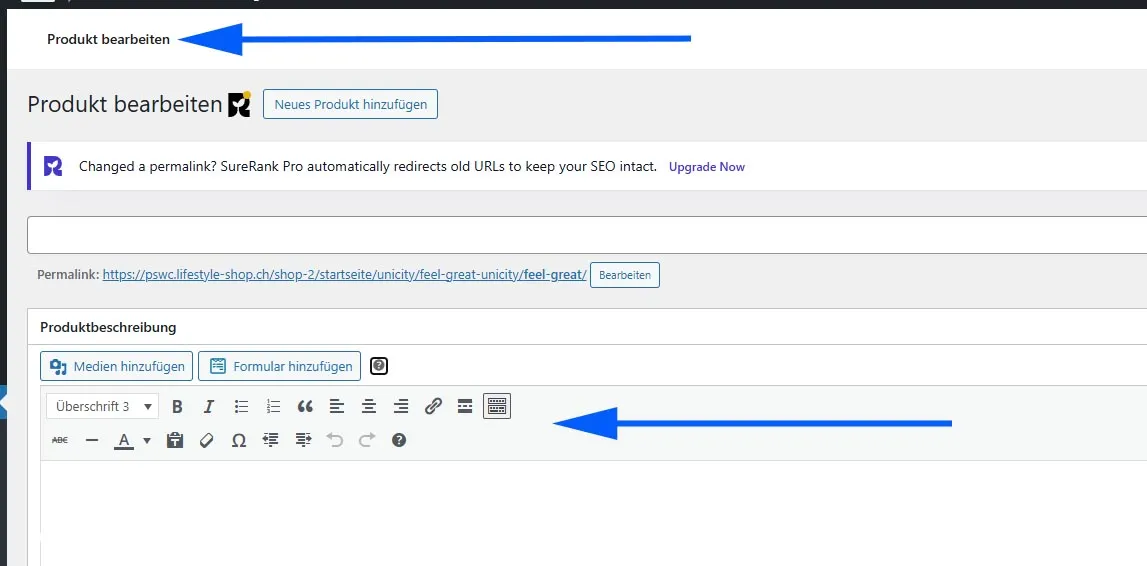Image resolution: width=1147 pixels, height=566 pixels.
Task: Focus the product title input field
Action: pos(587,235)
